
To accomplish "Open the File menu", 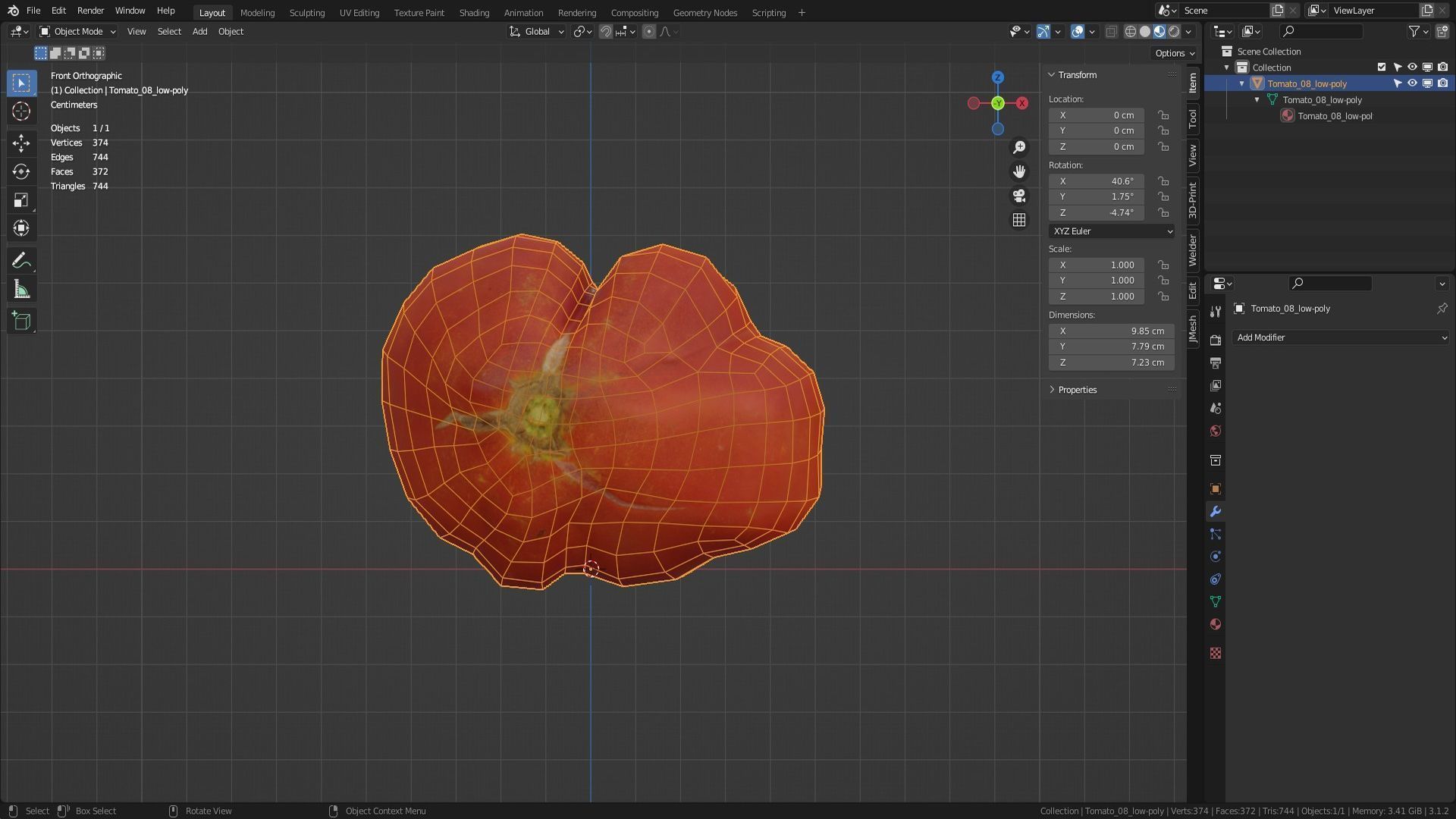I will click(x=33, y=11).
